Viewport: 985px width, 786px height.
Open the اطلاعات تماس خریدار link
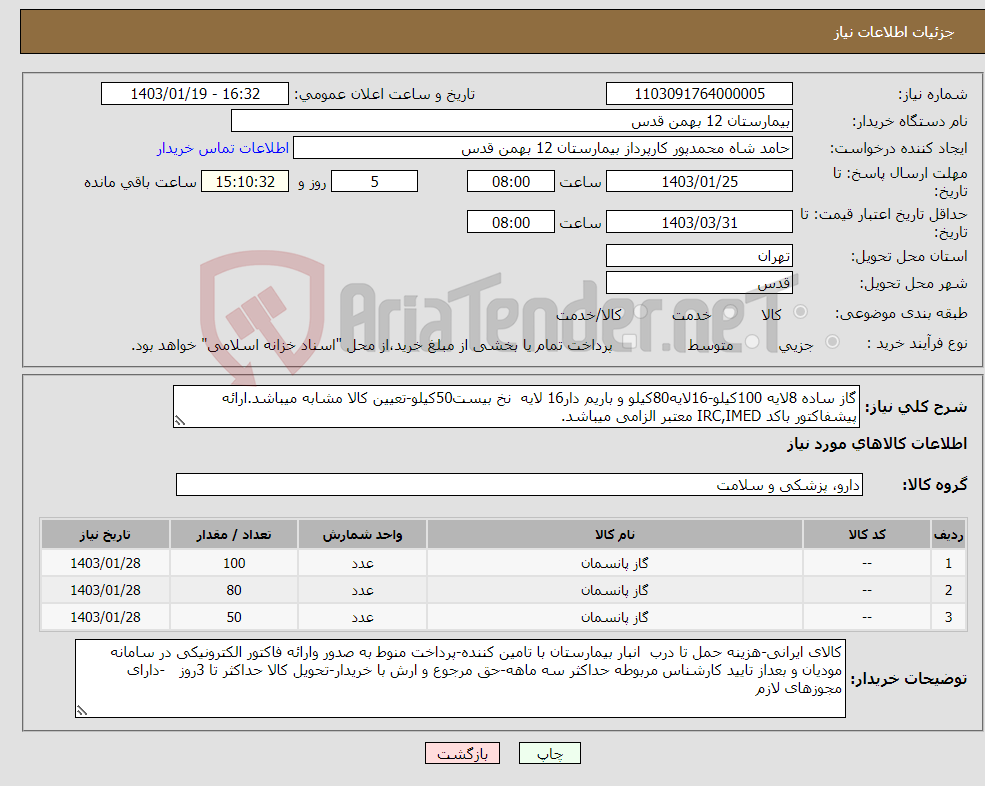[x=222, y=148]
